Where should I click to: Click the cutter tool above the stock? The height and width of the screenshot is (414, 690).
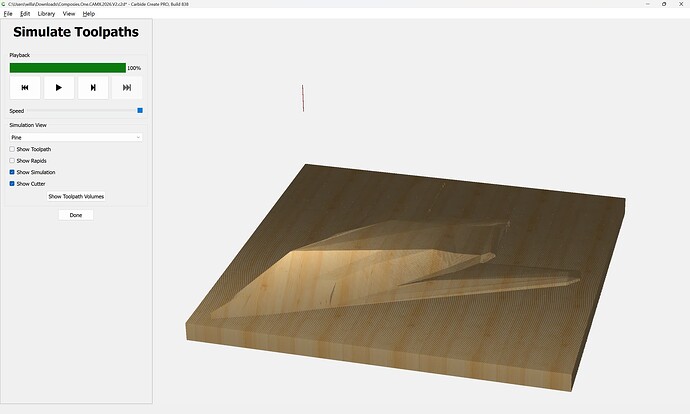point(303,98)
